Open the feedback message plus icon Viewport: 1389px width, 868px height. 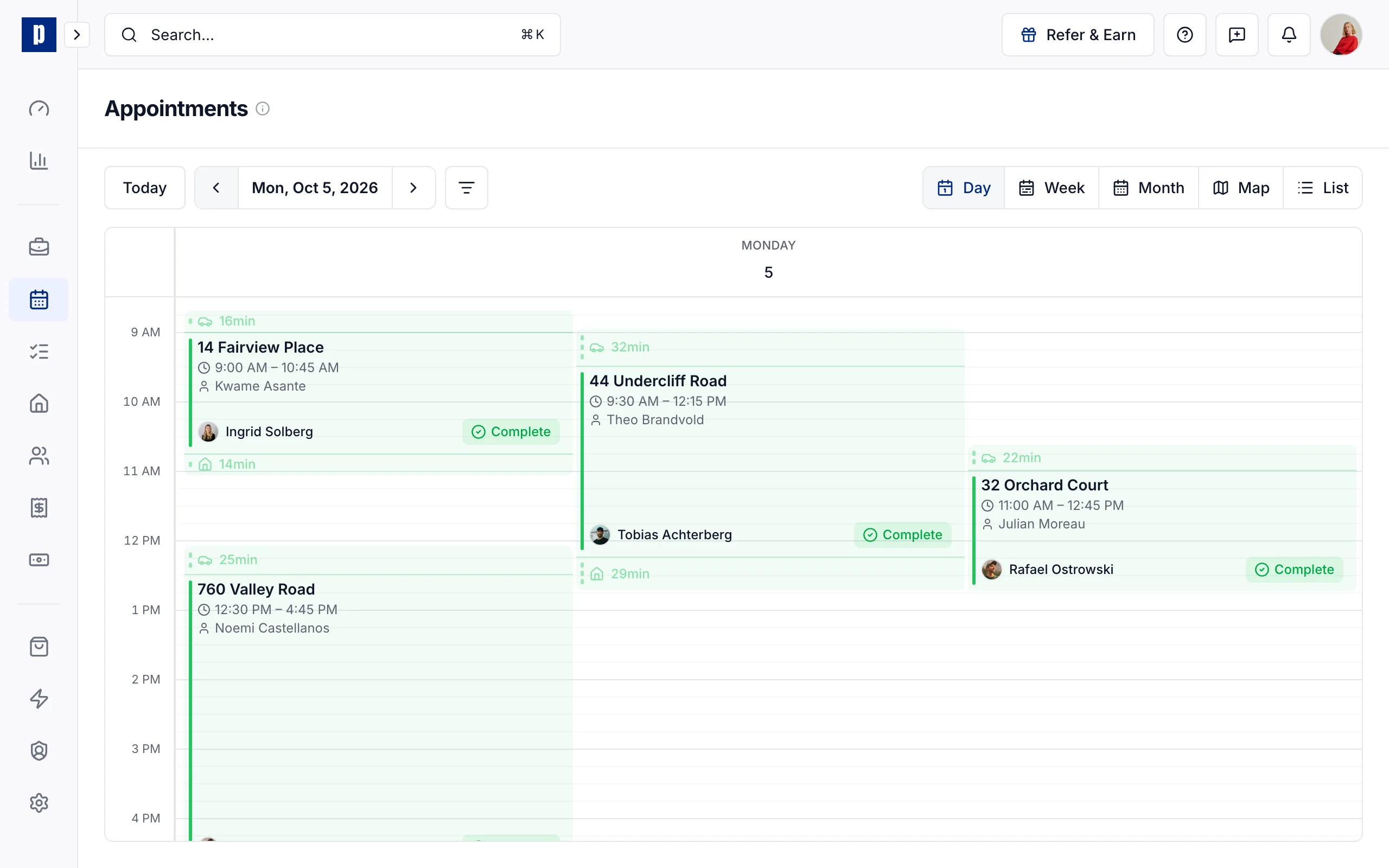(1237, 34)
